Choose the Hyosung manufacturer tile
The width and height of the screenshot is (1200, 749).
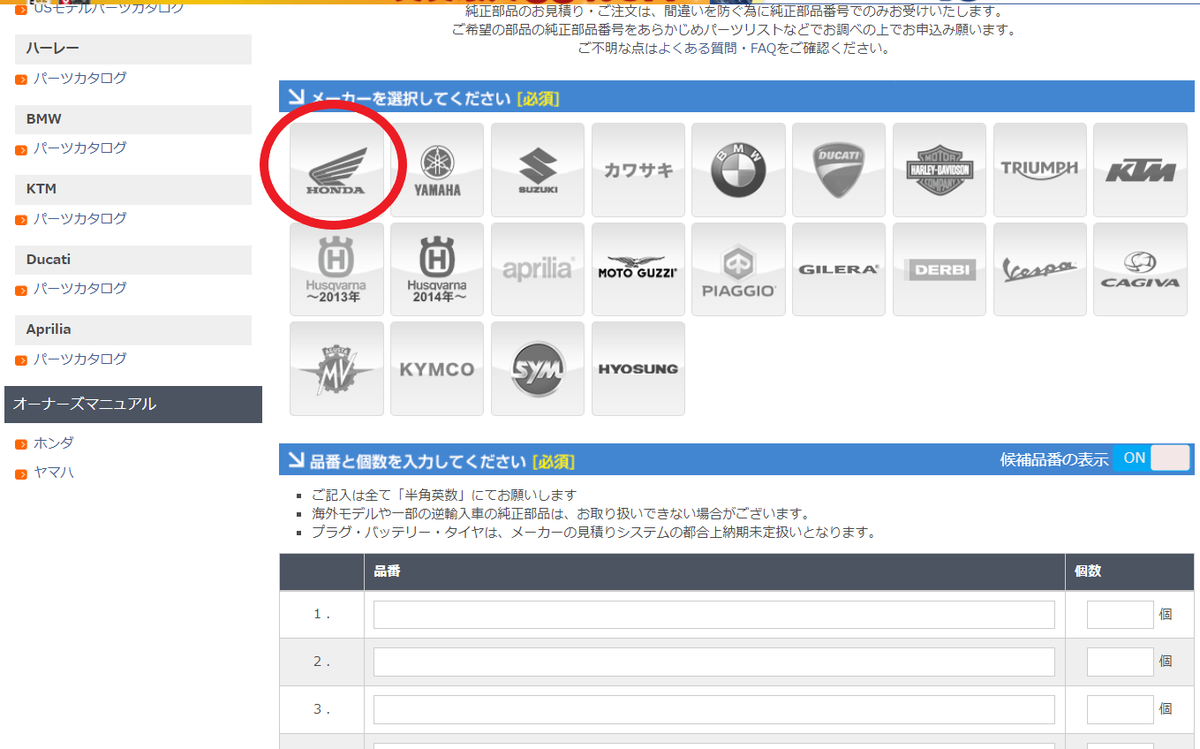638,368
